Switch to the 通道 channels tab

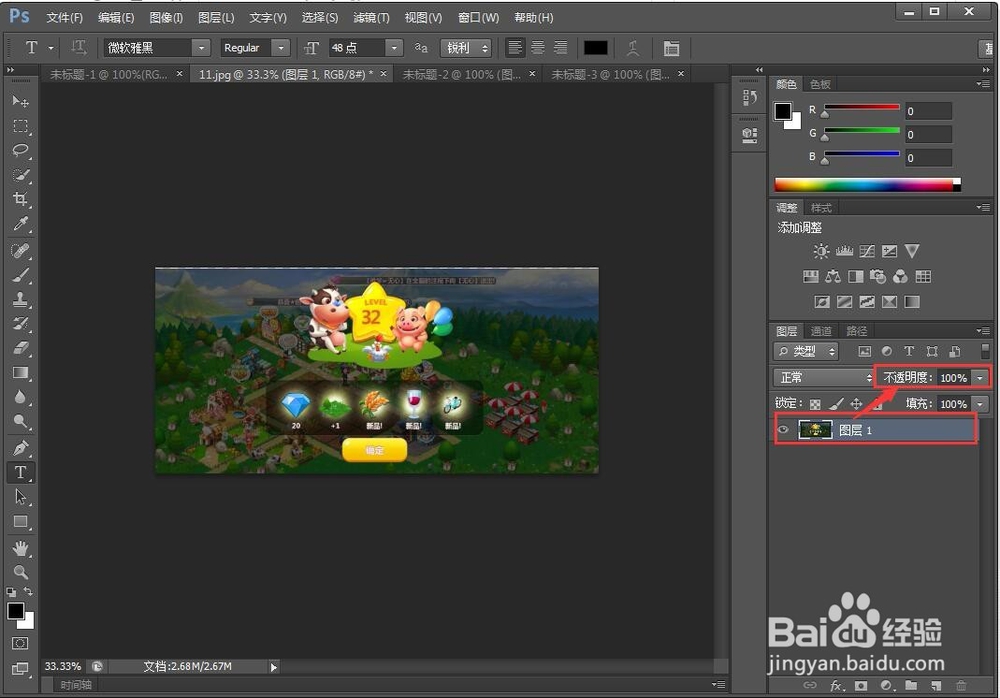pos(821,330)
